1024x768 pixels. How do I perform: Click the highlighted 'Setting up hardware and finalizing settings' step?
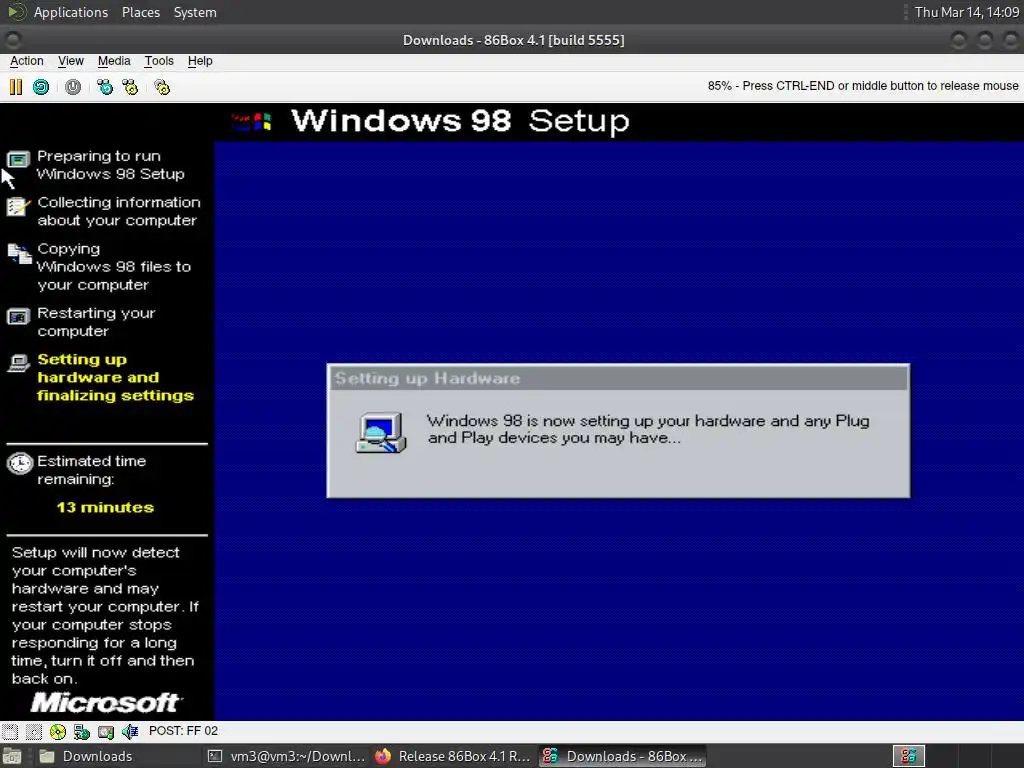116,377
